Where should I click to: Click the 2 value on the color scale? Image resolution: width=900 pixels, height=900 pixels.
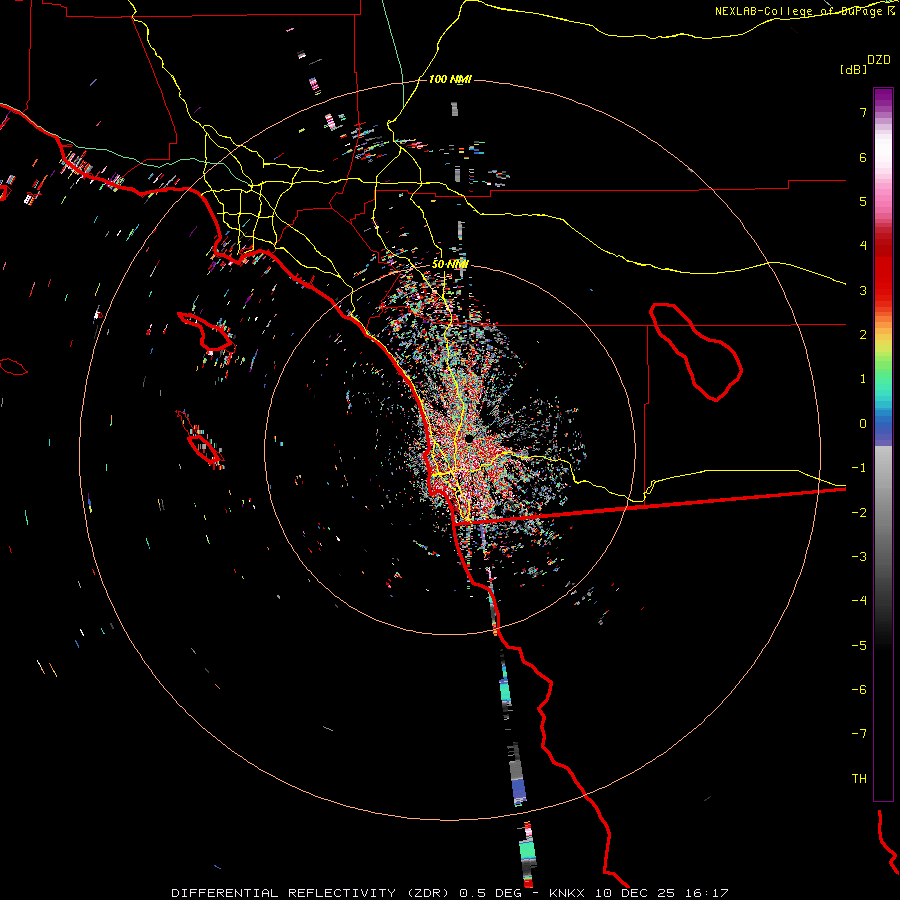point(863,335)
